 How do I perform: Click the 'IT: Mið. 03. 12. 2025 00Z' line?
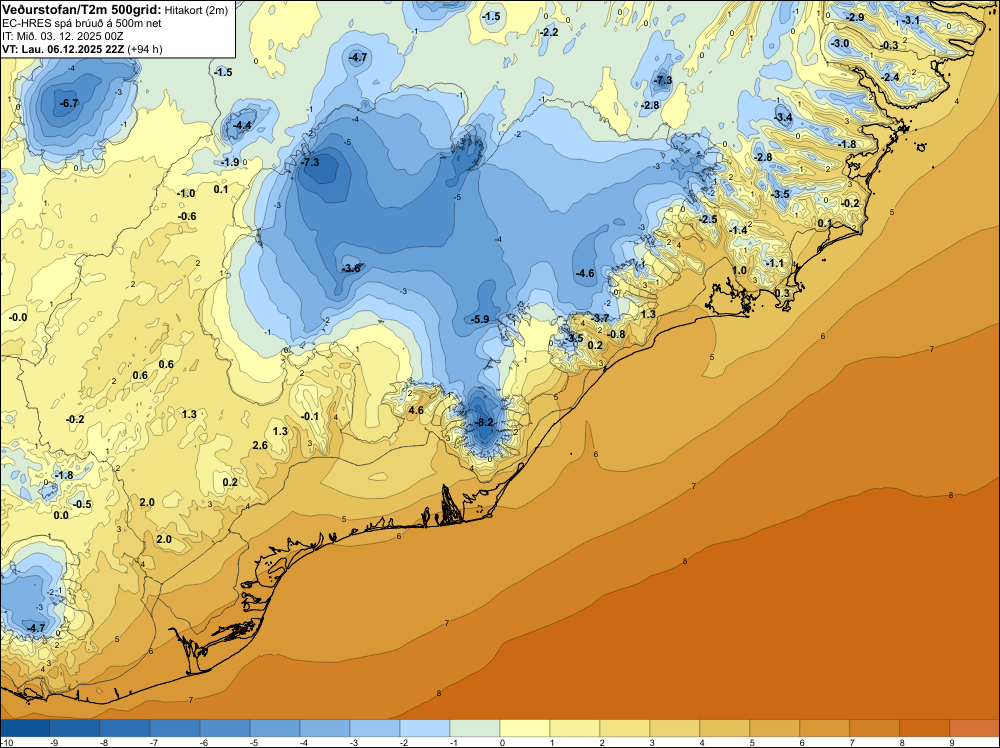tap(62, 36)
